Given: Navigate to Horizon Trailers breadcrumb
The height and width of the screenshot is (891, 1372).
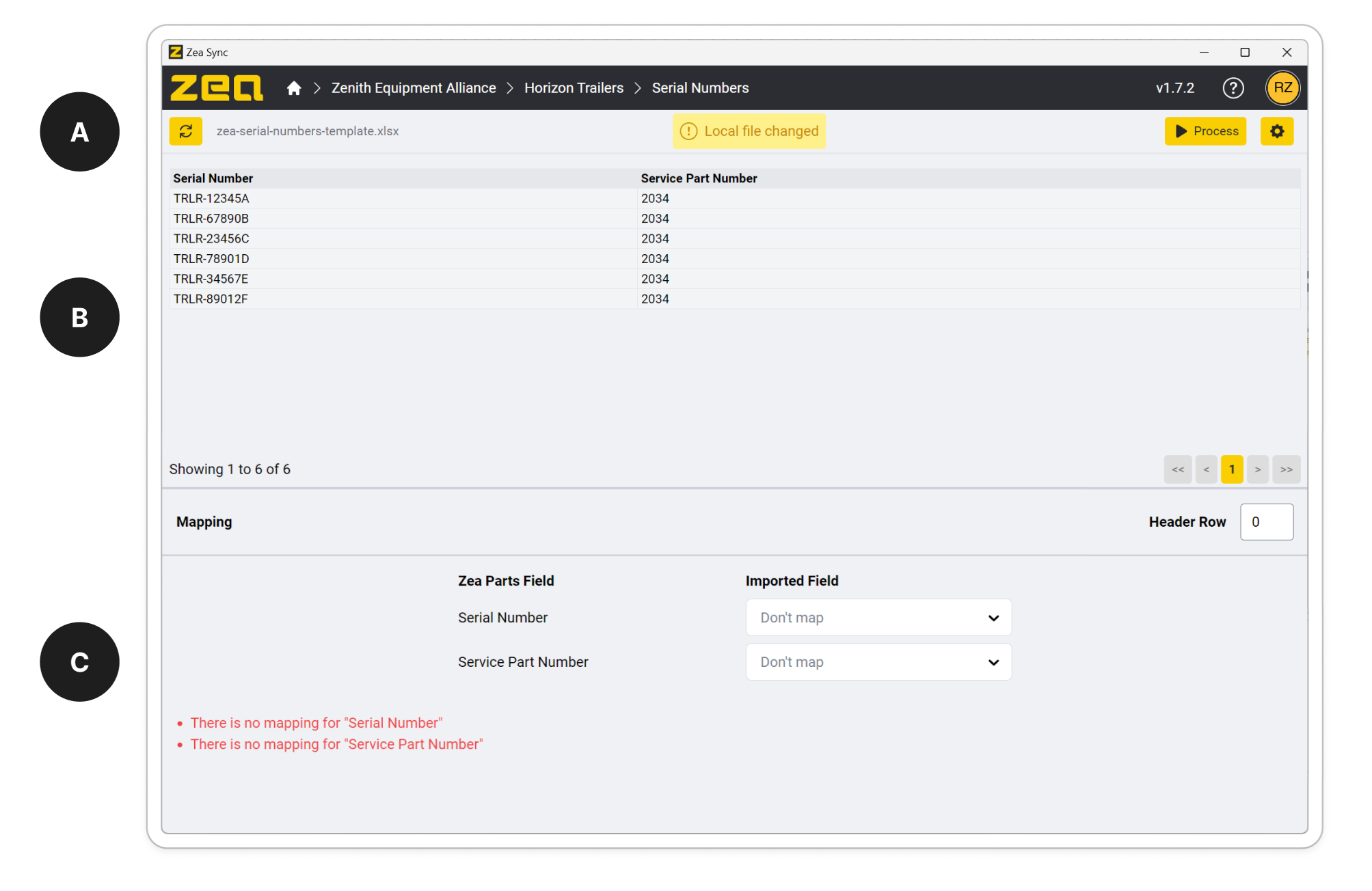Looking at the screenshot, I should click(574, 88).
